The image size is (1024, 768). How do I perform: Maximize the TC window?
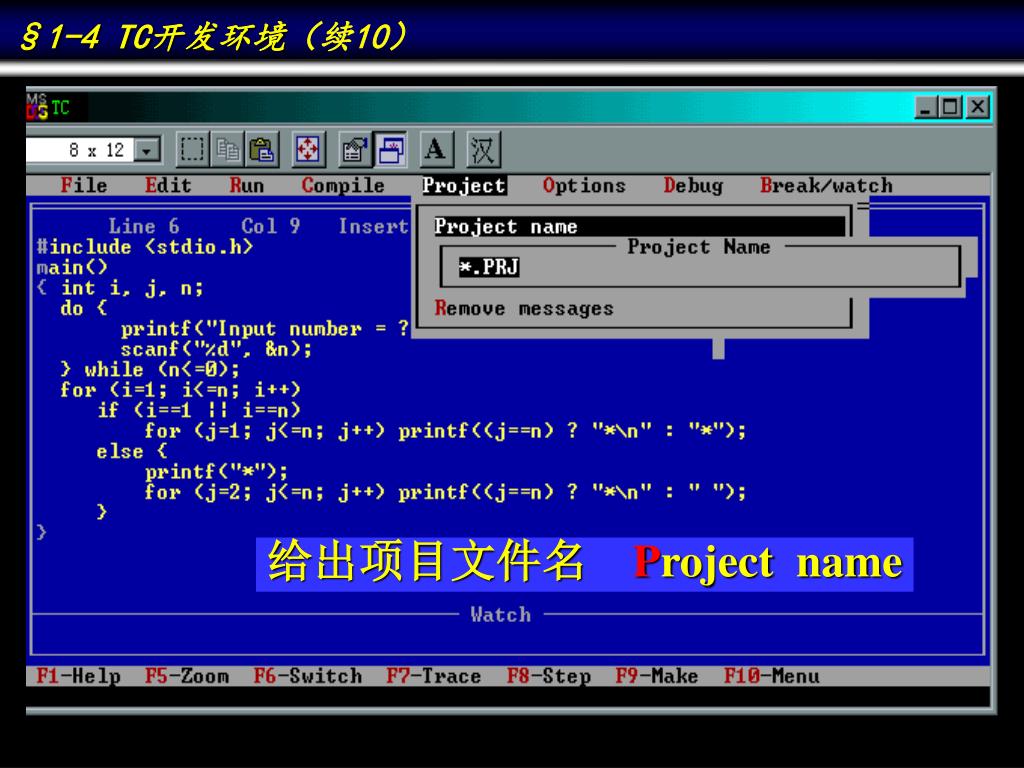951,106
